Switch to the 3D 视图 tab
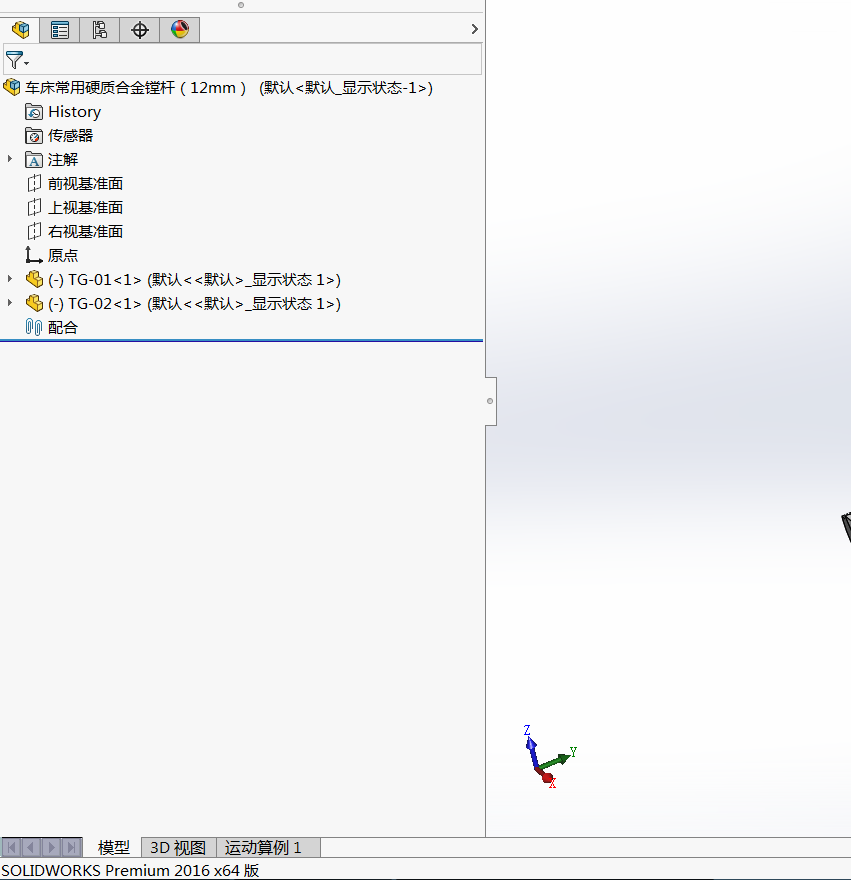Screen dimensions: 851x880 178,848
